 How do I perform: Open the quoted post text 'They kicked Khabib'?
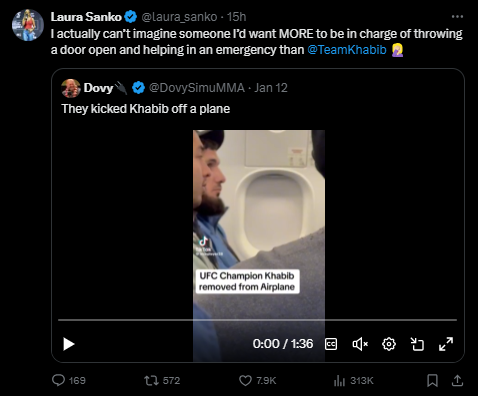pos(146,109)
